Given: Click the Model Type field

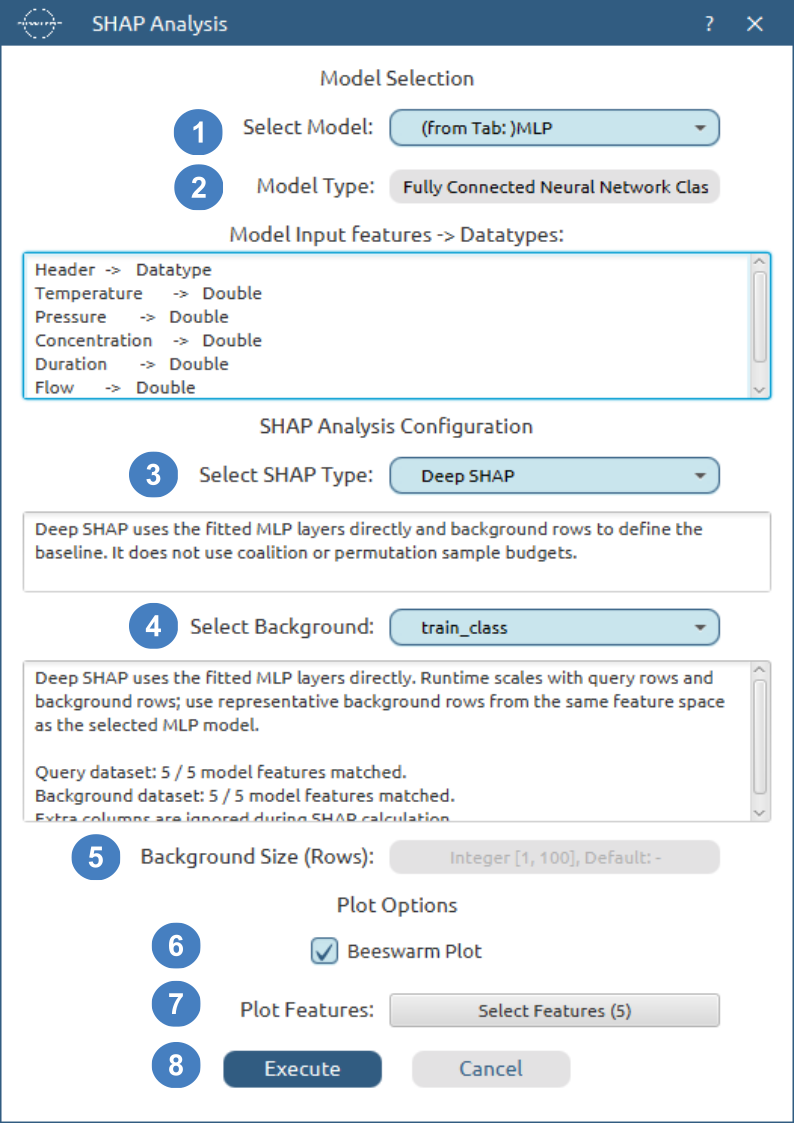Looking at the screenshot, I should (x=554, y=187).
